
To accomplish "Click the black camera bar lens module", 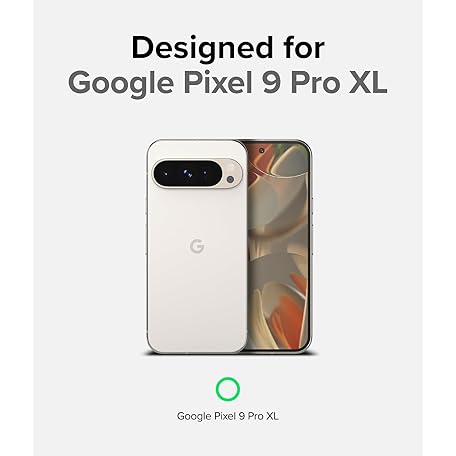I will [188, 174].
